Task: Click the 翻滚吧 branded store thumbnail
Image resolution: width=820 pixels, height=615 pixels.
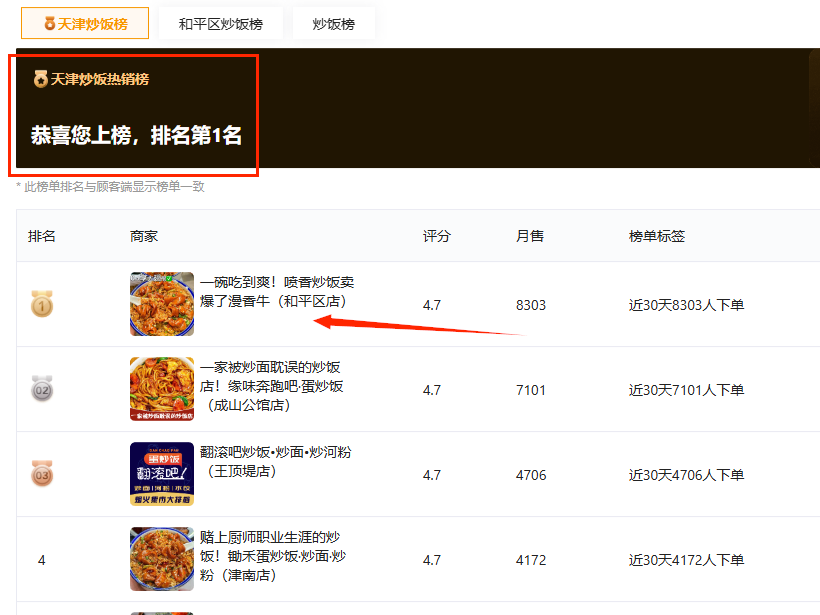Action: pos(162,474)
